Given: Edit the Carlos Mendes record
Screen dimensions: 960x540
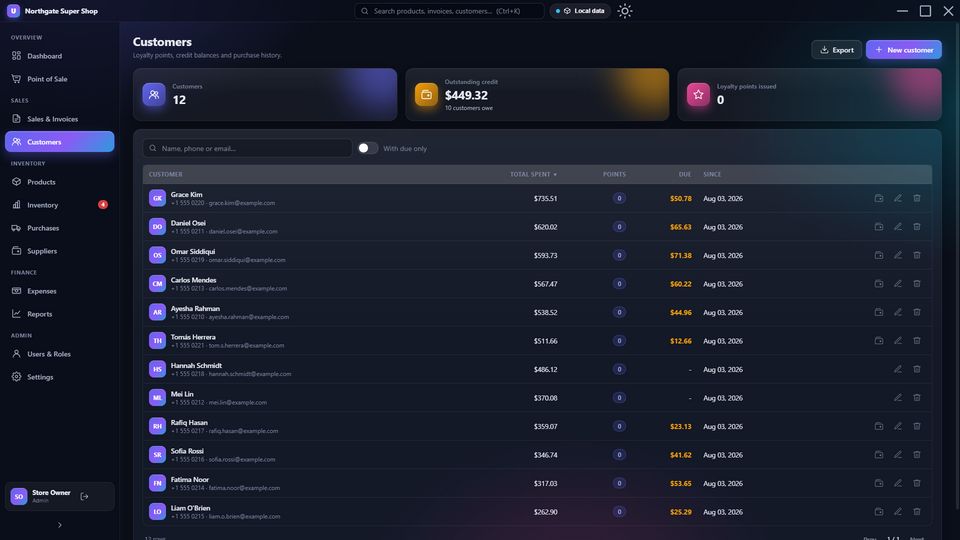Looking at the screenshot, I should [x=898, y=283].
